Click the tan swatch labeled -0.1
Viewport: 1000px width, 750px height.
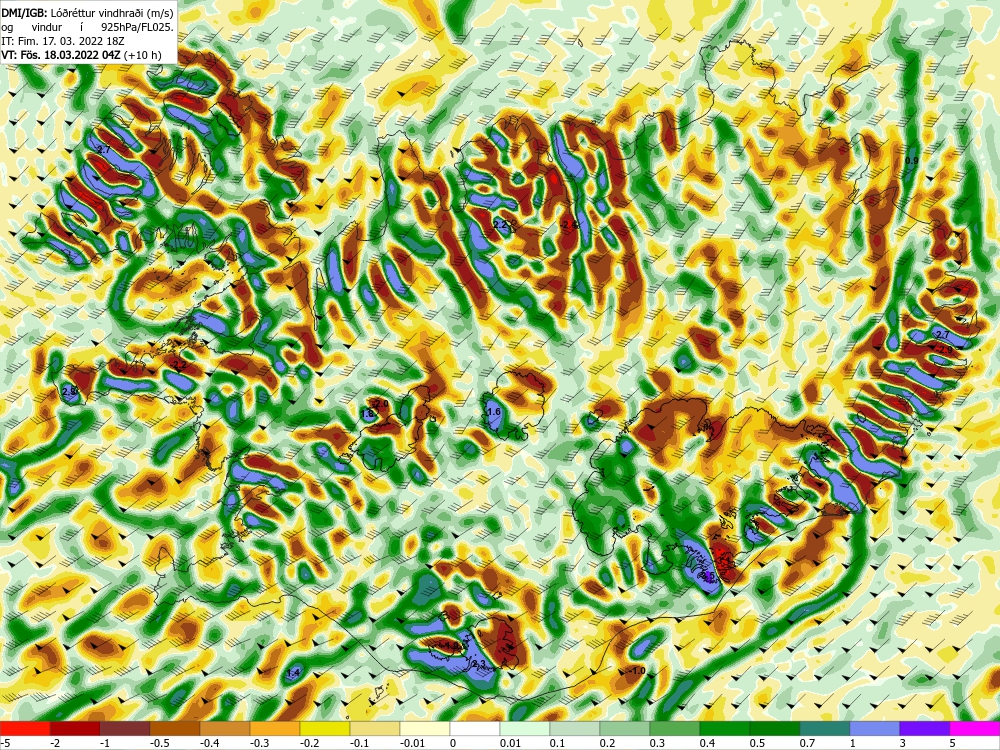pyautogui.click(x=375, y=728)
